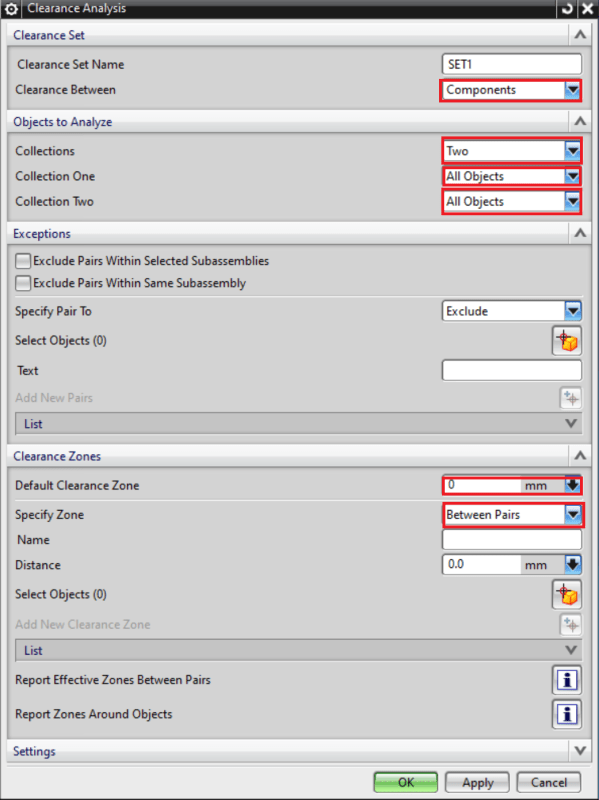The image size is (599, 800).
Task: Open the Specify Pair To dropdown
Action: [511, 311]
